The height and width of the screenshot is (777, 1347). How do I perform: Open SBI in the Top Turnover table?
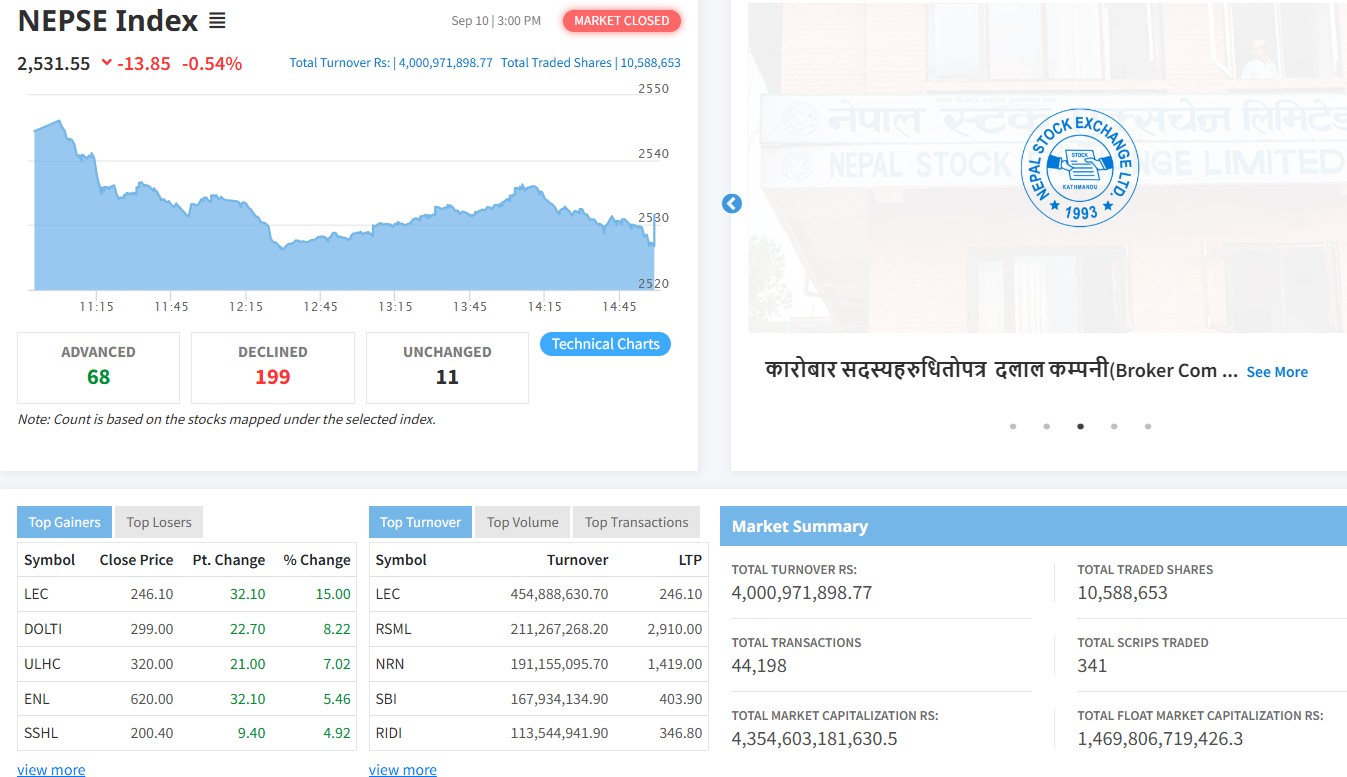click(387, 699)
